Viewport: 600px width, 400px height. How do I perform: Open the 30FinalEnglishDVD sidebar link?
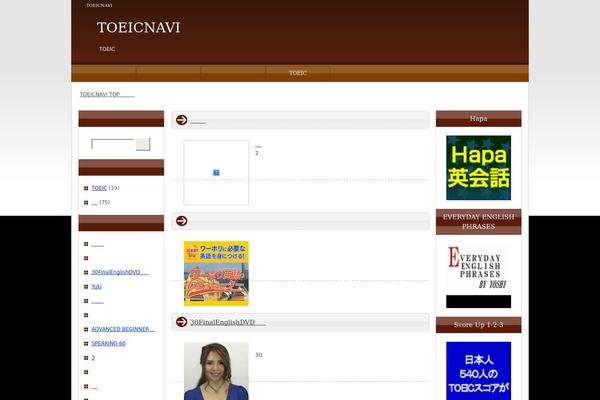120,272
